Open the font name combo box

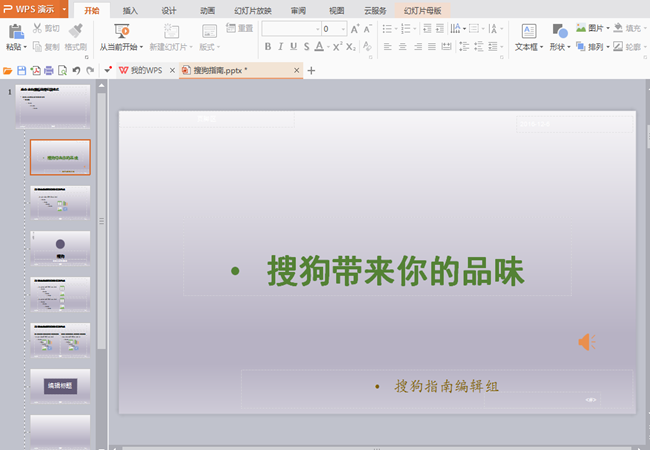[291, 29]
